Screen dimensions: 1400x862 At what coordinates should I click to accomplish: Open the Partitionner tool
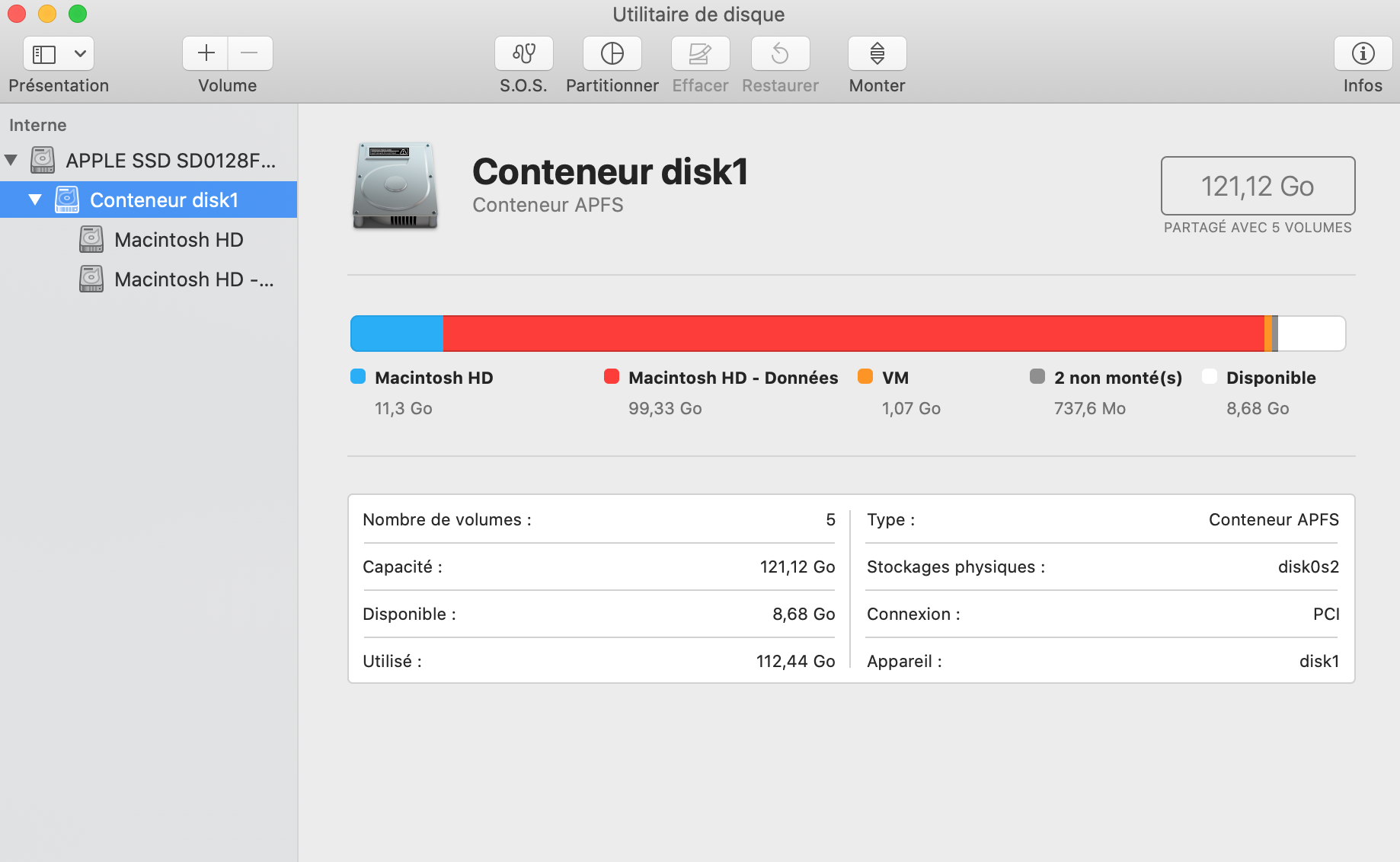click(x=612, y=54)
